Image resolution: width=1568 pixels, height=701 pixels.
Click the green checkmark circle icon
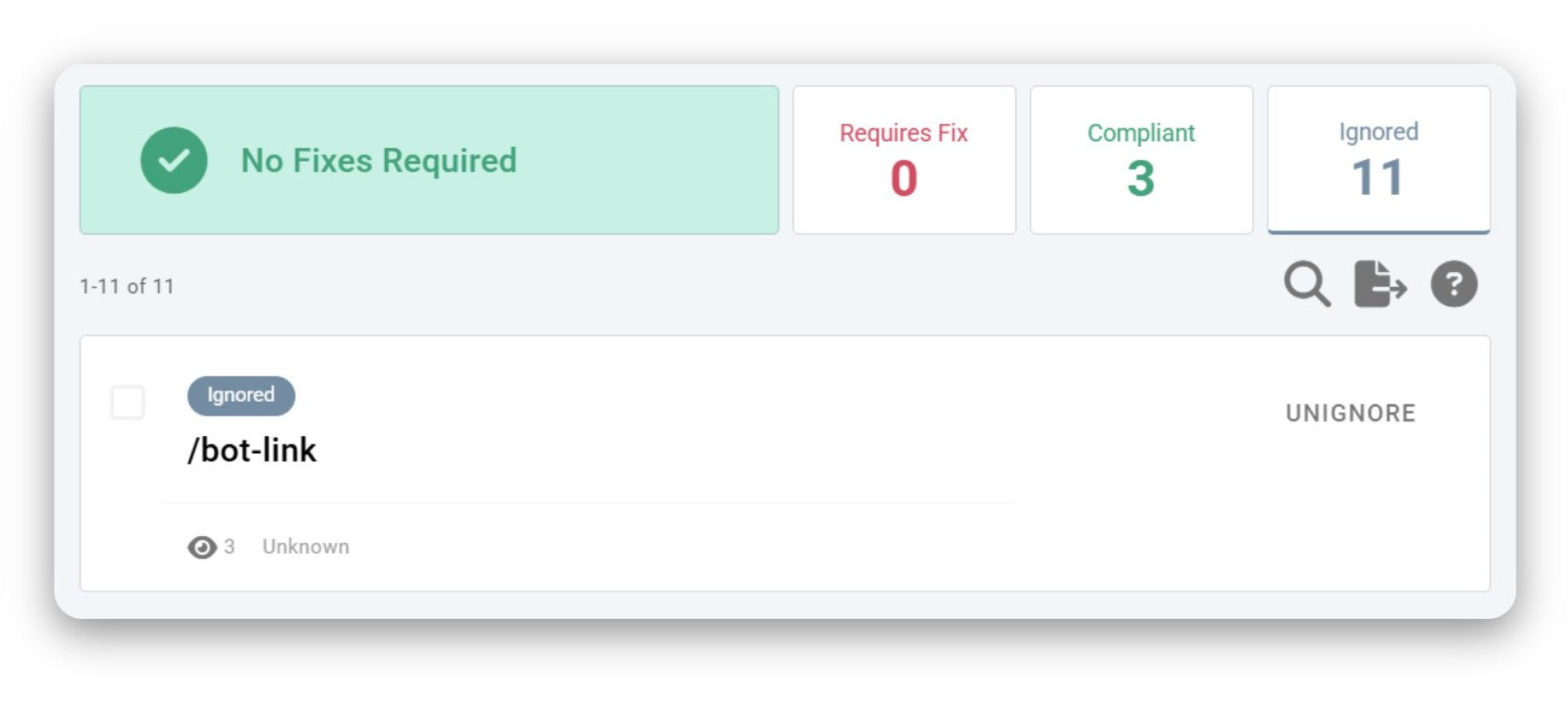(174, 160)
